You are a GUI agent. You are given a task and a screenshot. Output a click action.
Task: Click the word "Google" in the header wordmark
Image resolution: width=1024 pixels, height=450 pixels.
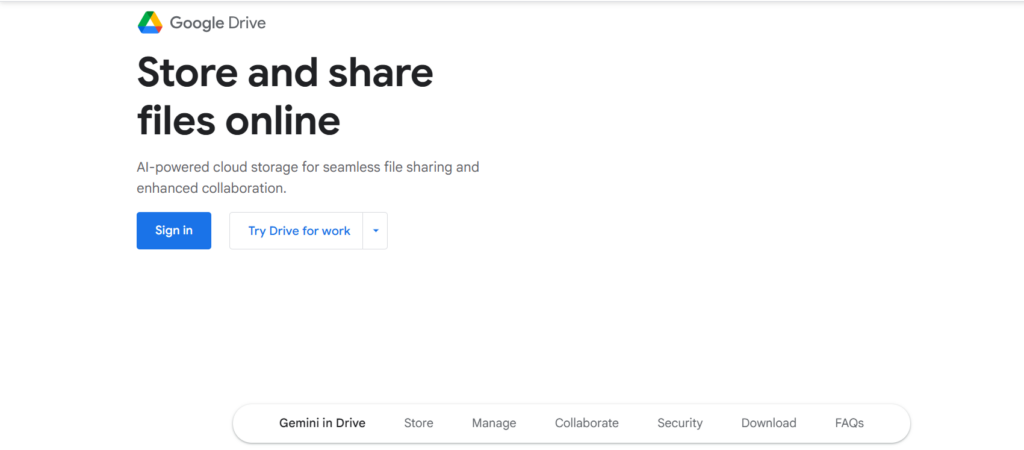click(196, 22)
